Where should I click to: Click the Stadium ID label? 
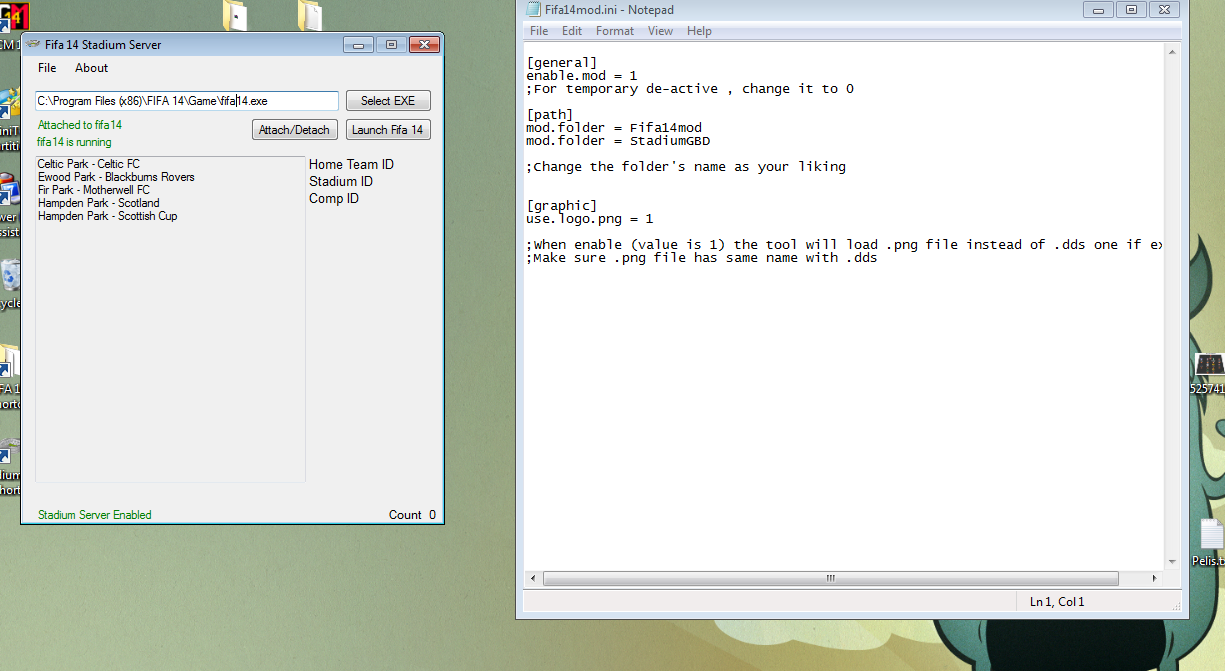tap(341, 181)
